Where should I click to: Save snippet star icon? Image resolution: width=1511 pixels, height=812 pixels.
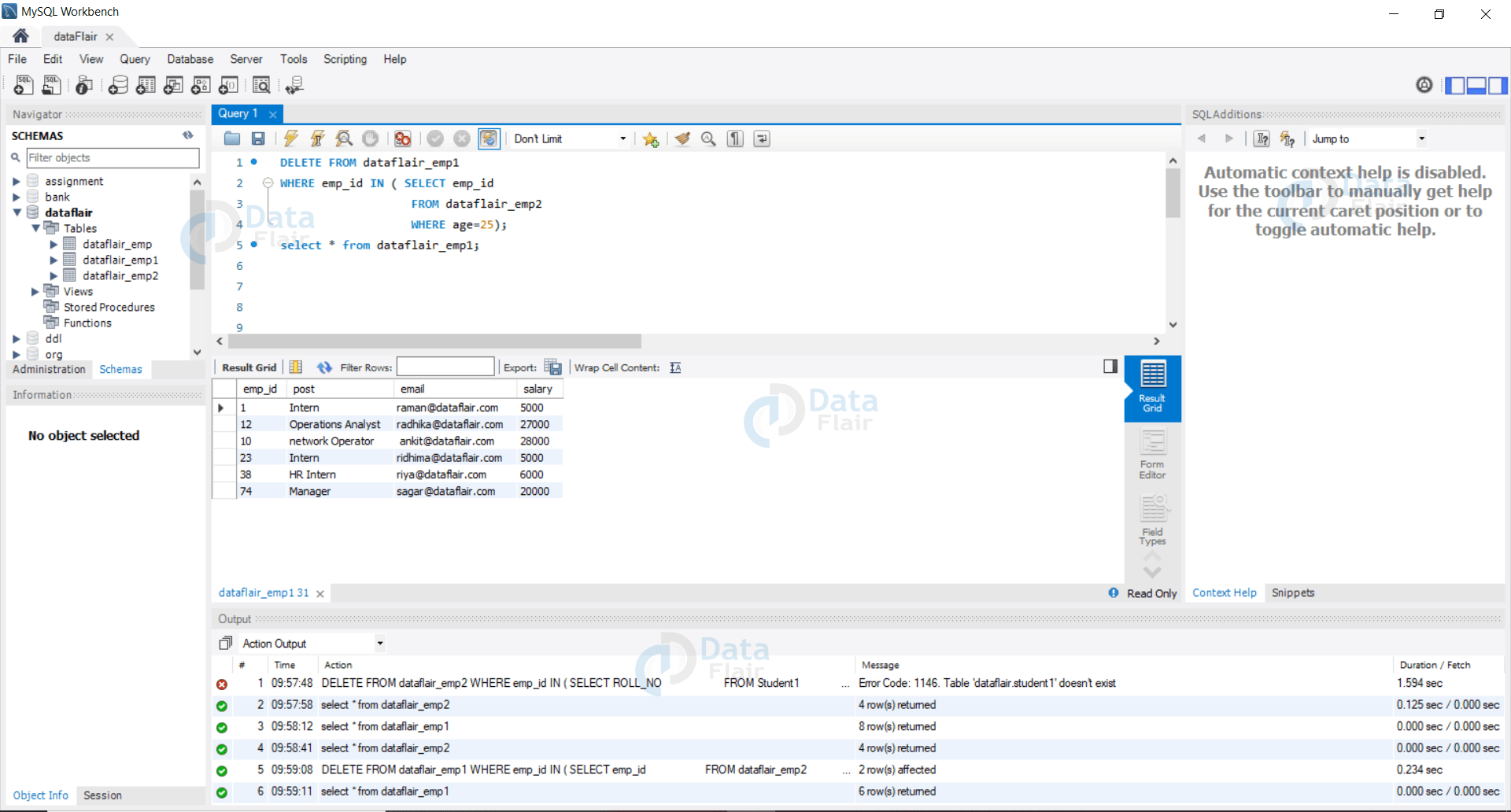[650, 138]
